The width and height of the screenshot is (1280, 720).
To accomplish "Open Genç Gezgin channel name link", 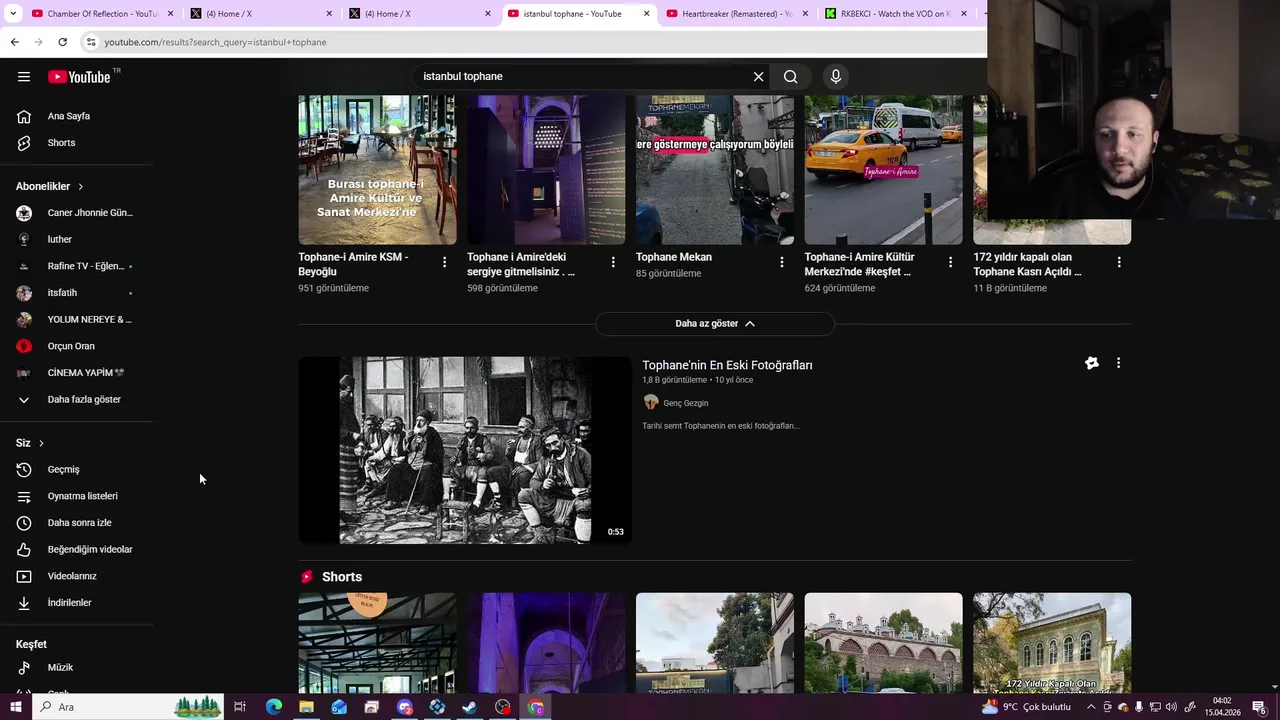I will pos(685,403).
